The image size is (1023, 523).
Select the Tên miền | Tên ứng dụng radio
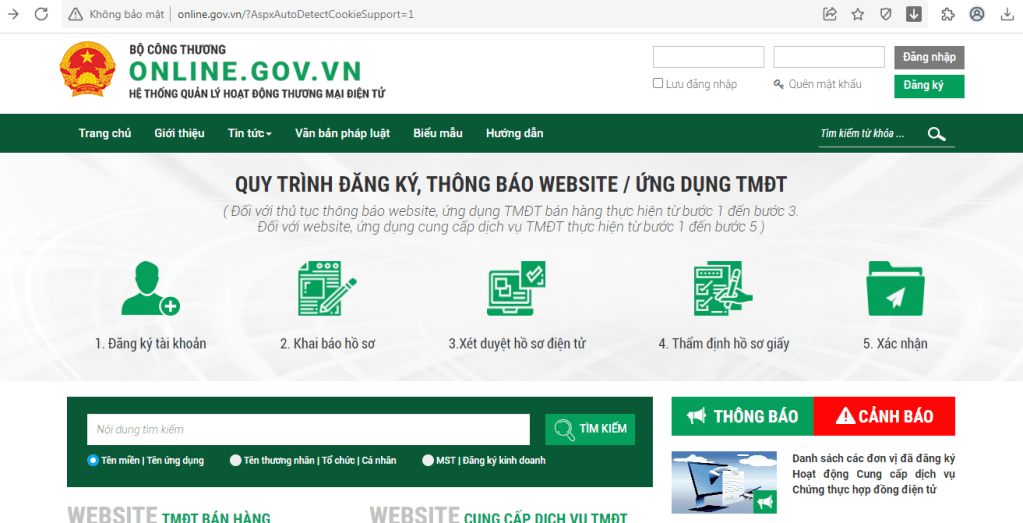[93, 461]
